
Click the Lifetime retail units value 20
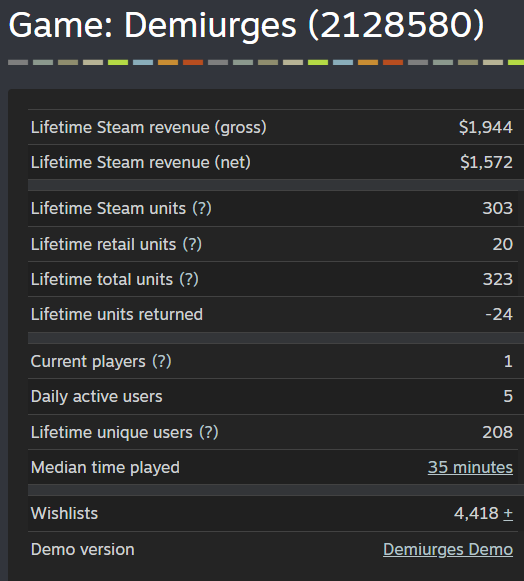coord(503,244)
